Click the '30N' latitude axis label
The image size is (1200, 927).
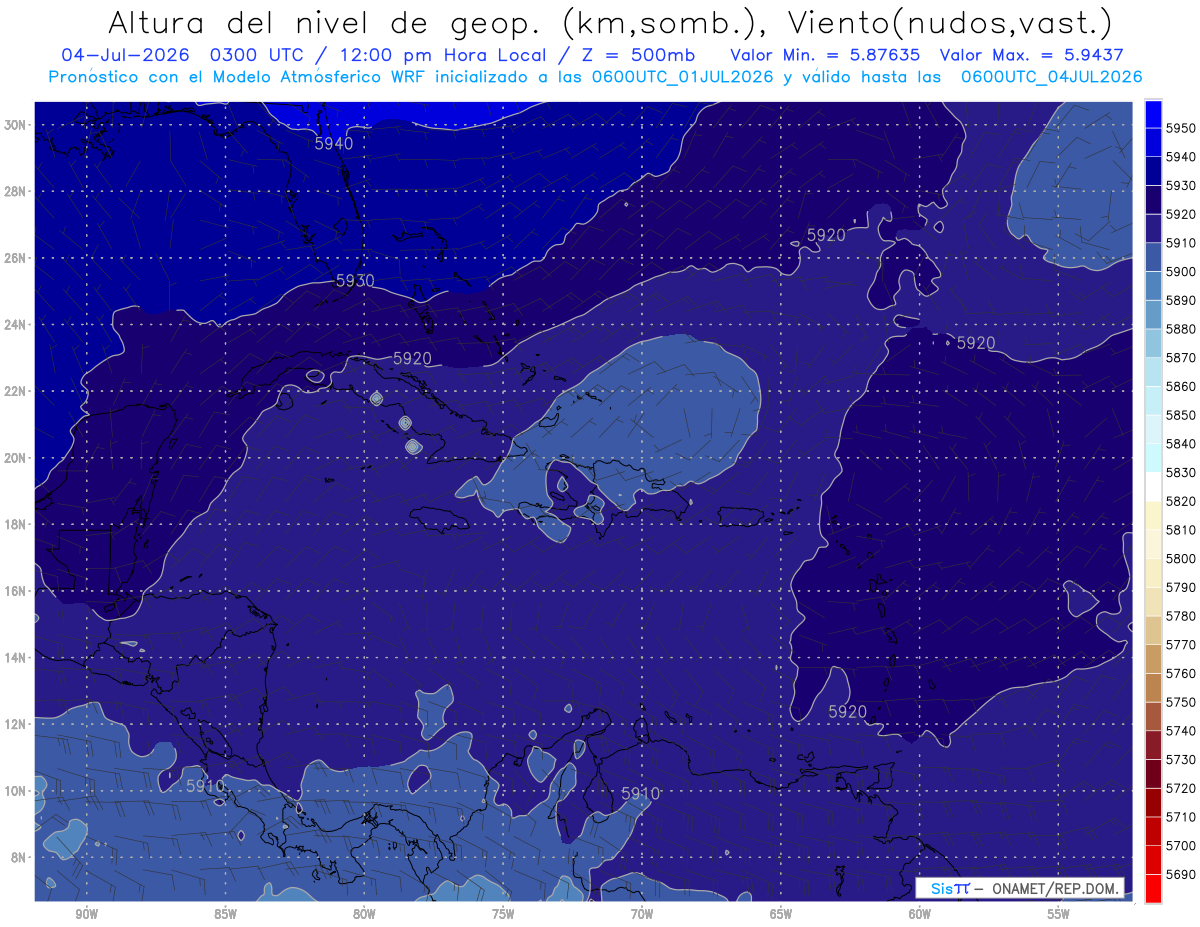pyautogui.click(x=15, y=125)
